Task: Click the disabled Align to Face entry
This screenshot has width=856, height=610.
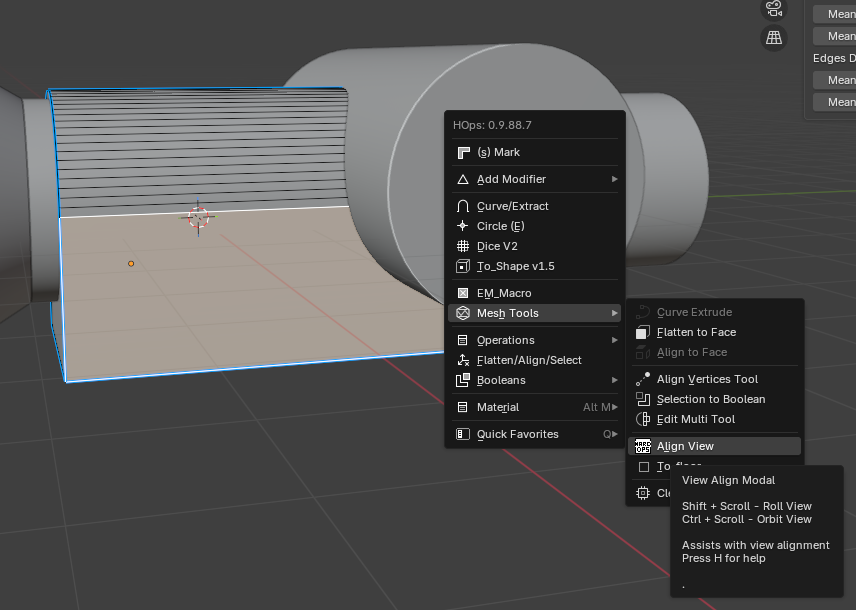Action: [x=715, y=353]
